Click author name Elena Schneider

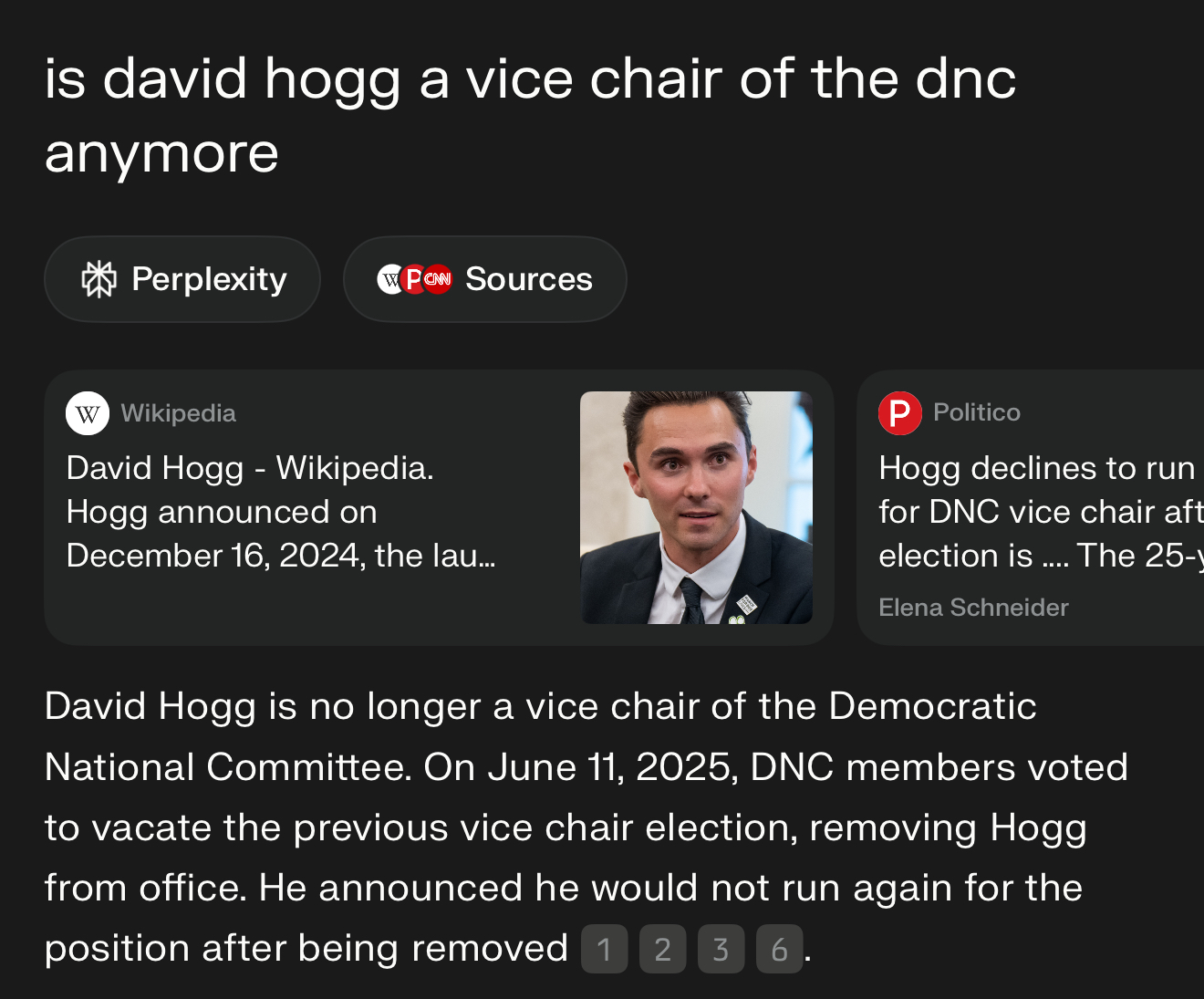[x=973, y=608]
